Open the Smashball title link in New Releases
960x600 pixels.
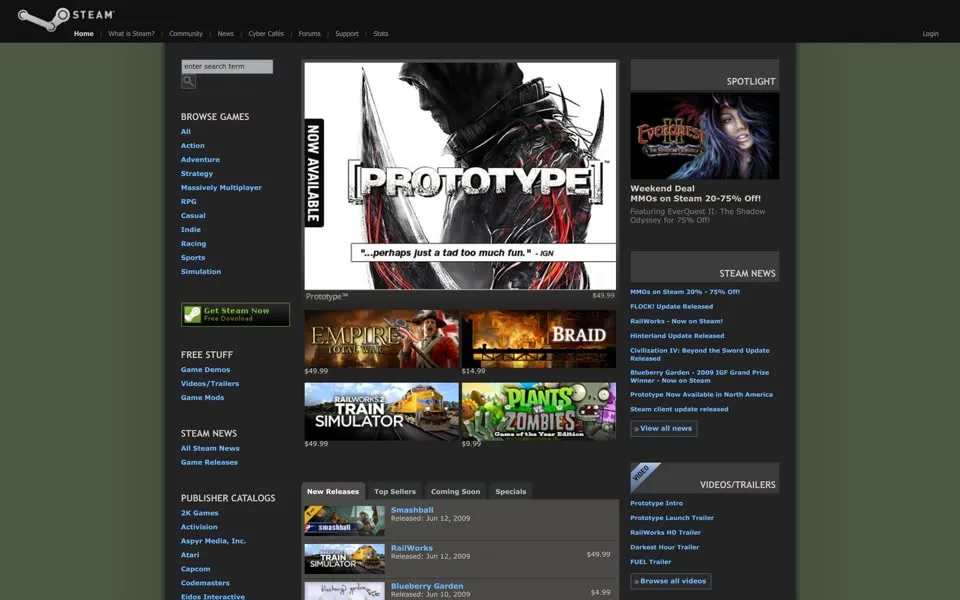pos(412,510)
